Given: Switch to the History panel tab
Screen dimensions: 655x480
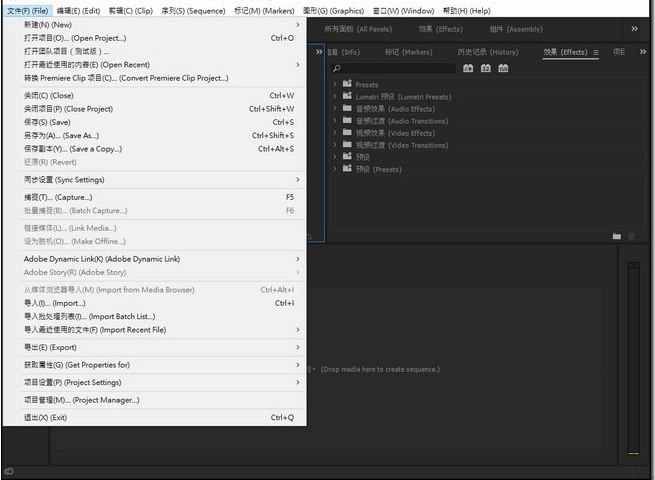Looking at the screenshot, I should click(x=487, y=52).
